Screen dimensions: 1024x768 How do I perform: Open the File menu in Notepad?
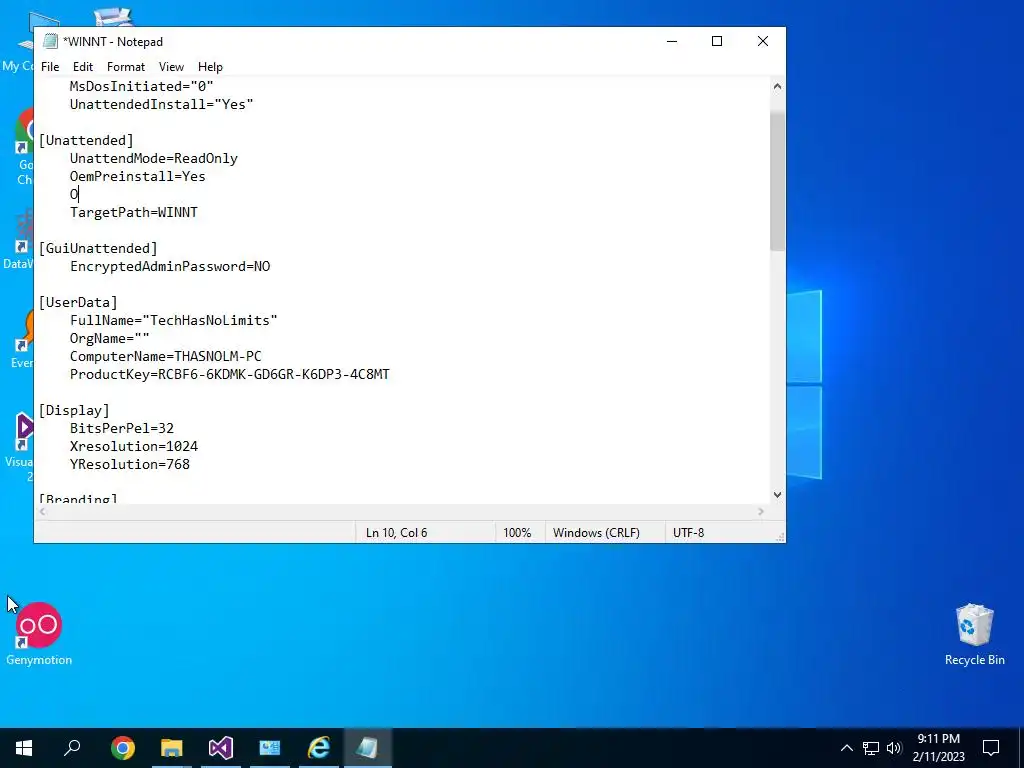(x=50, y=67)
